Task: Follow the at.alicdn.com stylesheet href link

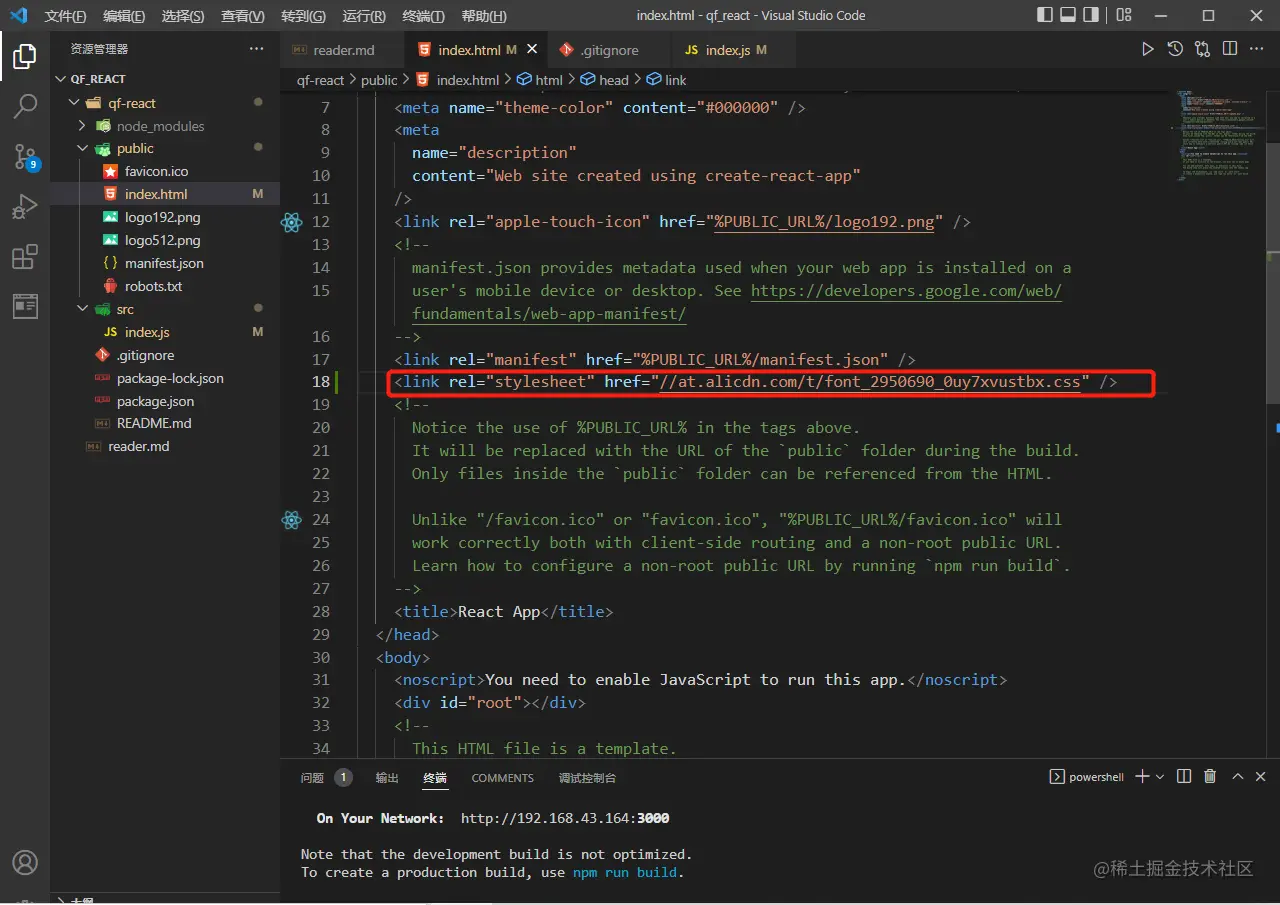Action: [x=870, y=382]
